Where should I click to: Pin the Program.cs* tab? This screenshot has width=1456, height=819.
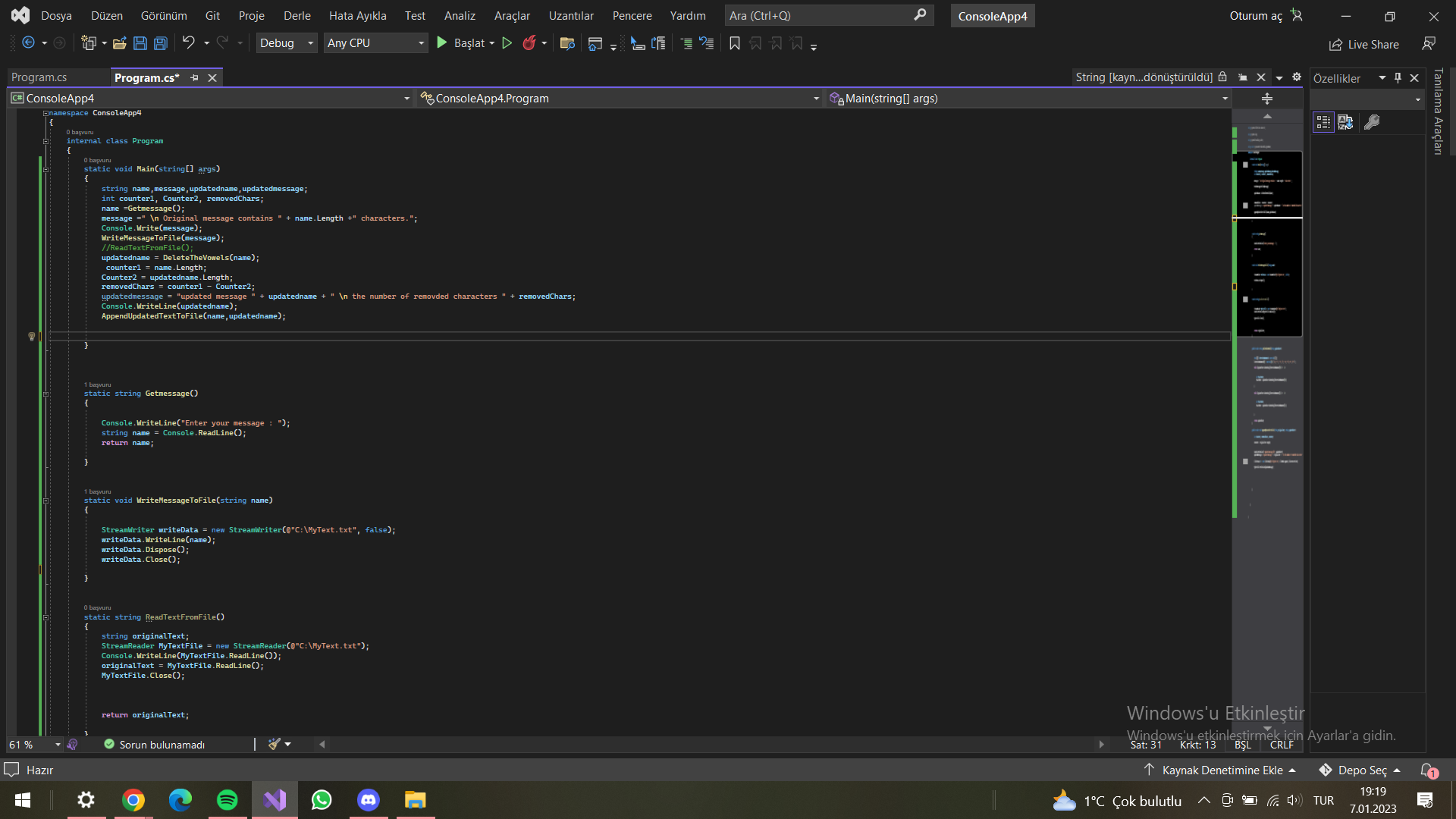(195, 78)
